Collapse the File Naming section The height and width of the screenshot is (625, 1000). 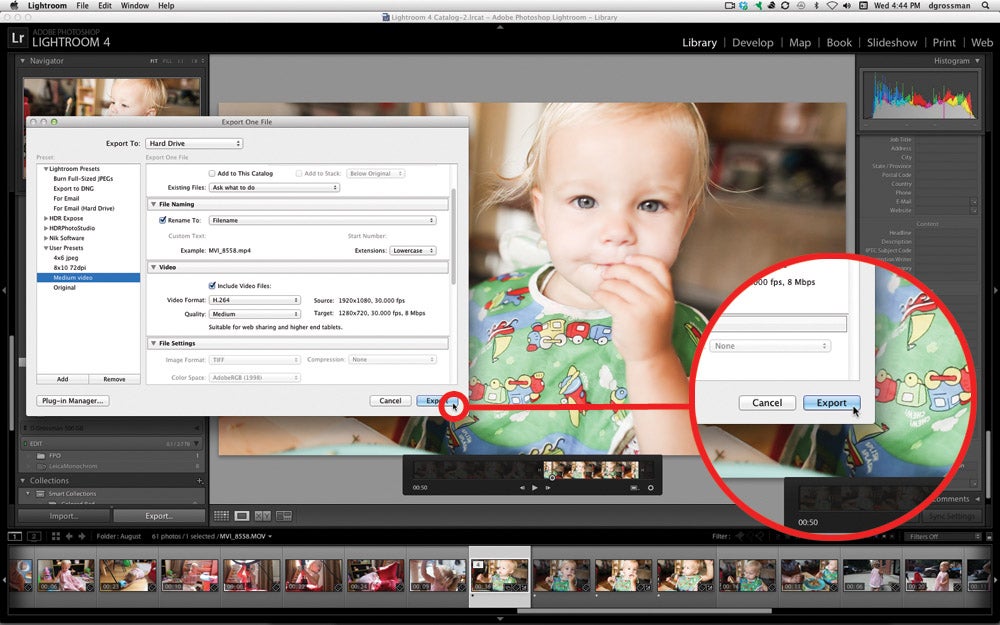coord(154,204)
